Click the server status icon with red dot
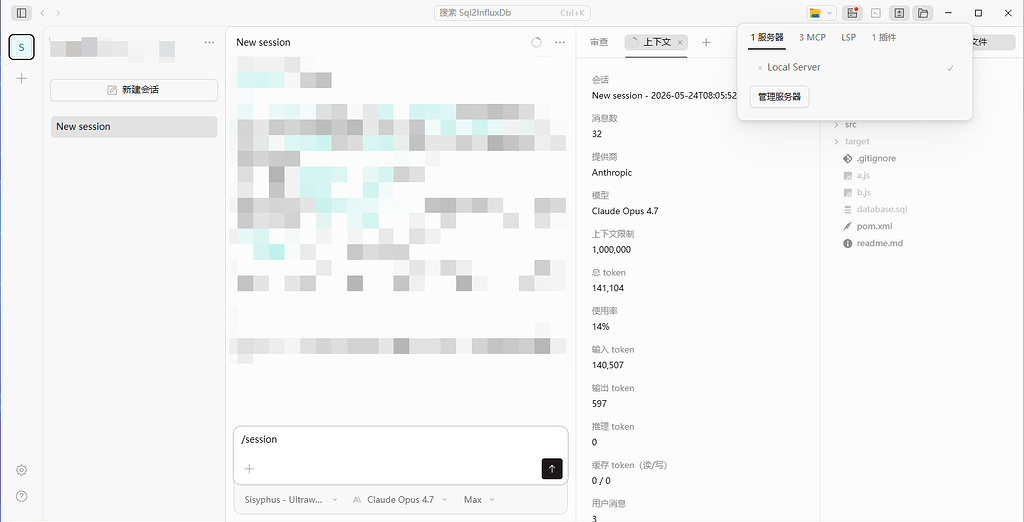1024x522 pixels. coord(852,13)
